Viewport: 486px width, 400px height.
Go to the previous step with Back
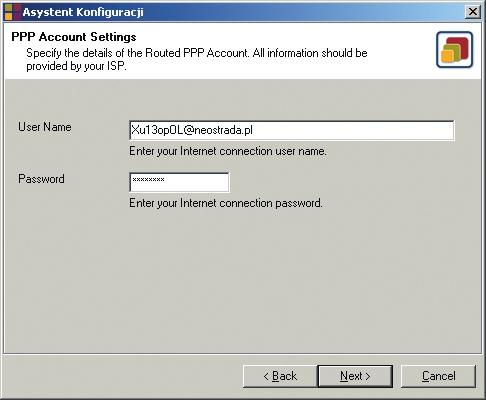point(280,376)
